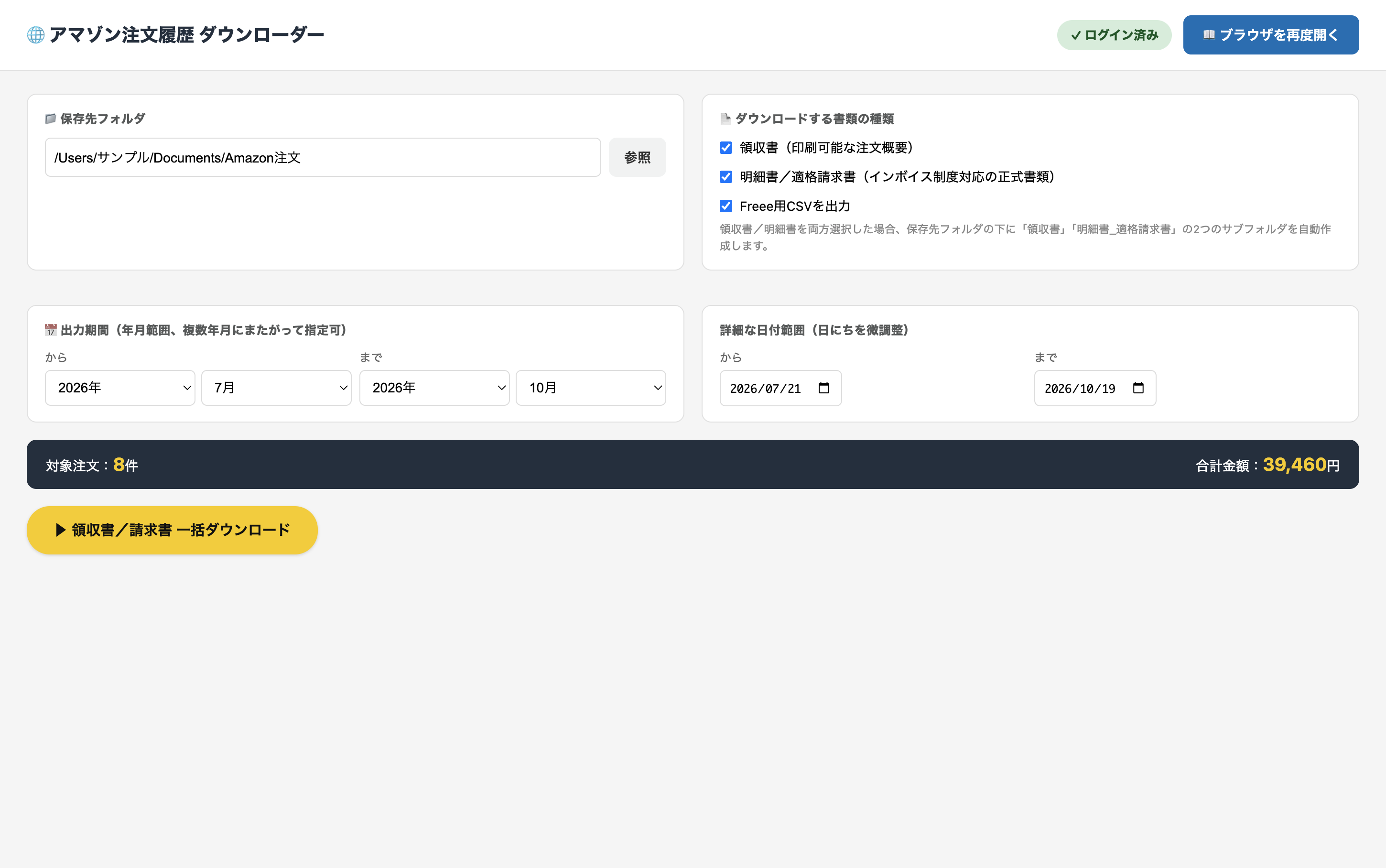The image size is (1386, 868).
Task: Expand the end month dropdown showing 10月
Action: coord(591,388)
